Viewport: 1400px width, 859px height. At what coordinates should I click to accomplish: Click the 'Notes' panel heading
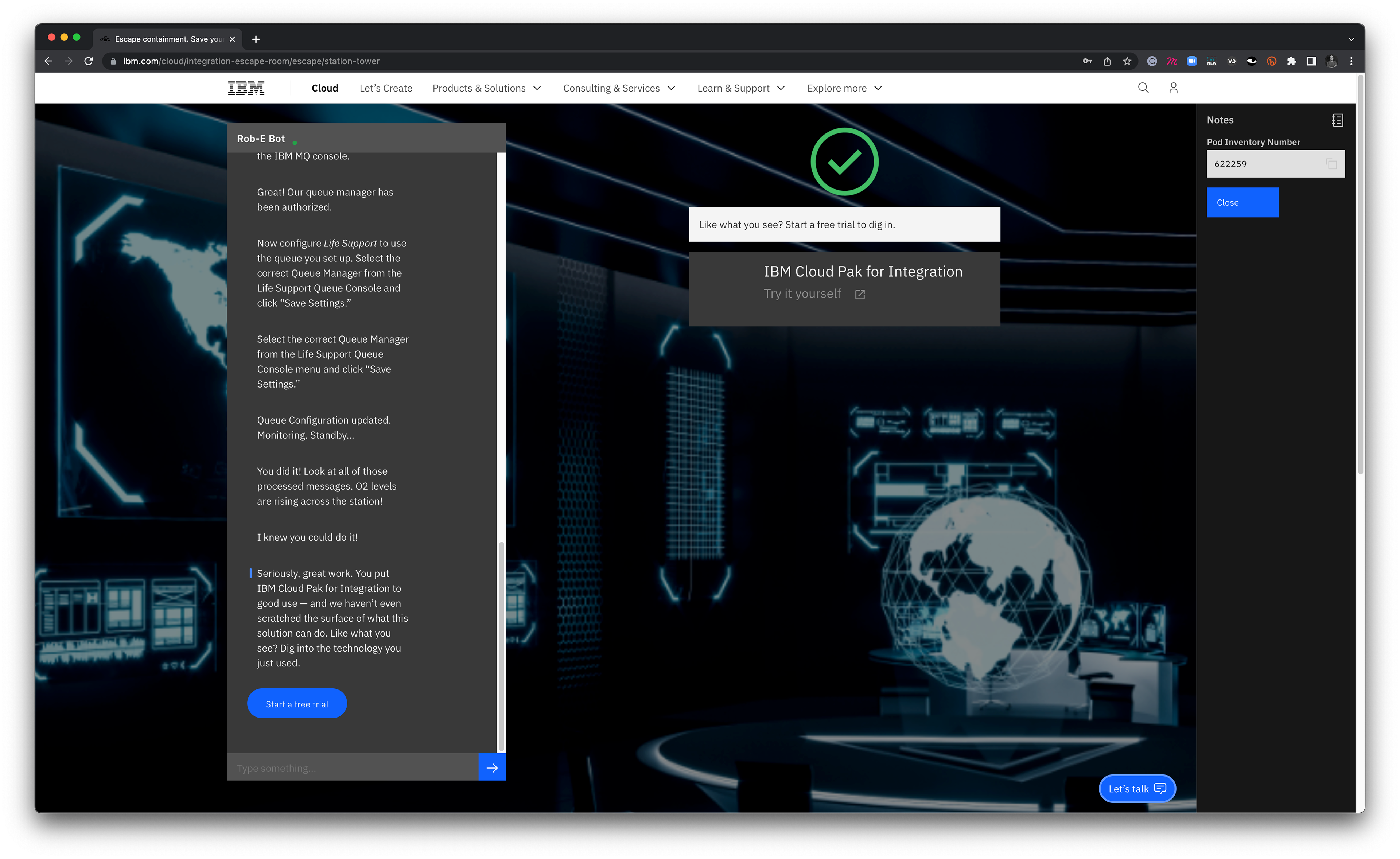click(1220, 120)
